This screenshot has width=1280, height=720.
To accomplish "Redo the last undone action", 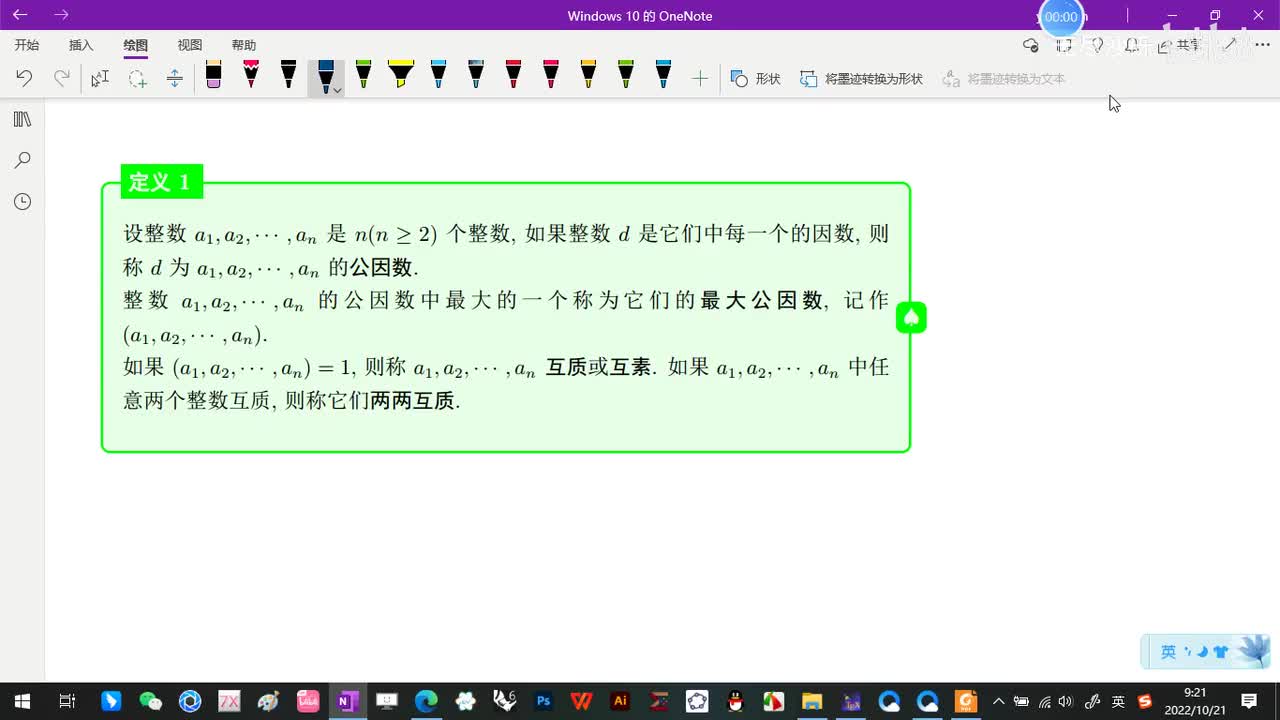I will [x=62, y=78].
